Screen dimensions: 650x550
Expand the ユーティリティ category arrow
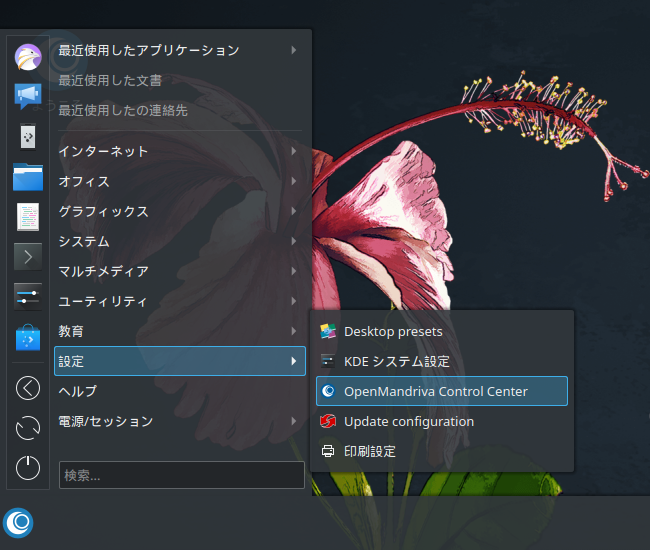(x=293, y=301)
